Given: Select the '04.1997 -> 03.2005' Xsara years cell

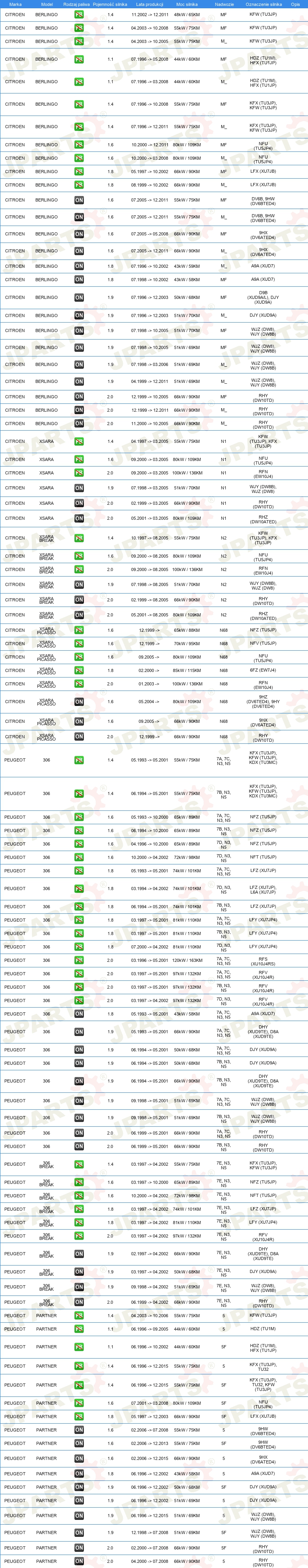Looking at the screenshot, I should click(149, 441).
